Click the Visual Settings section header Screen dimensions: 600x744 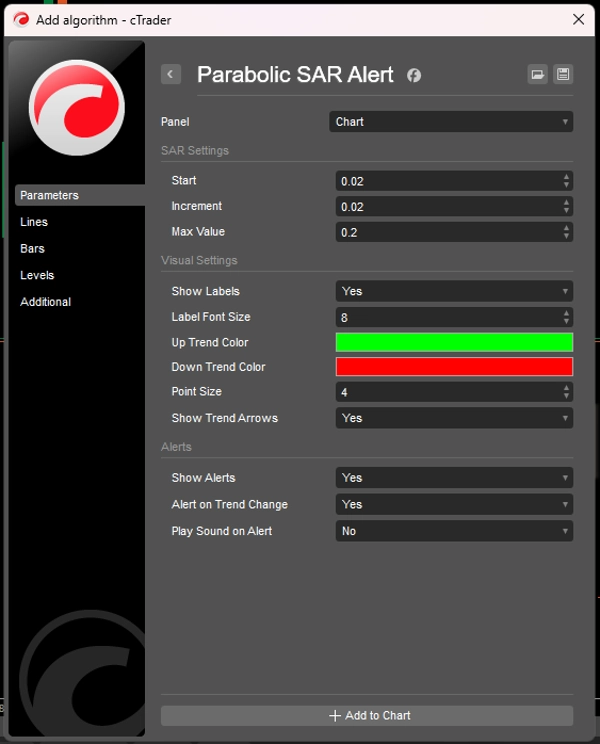pyautogui.click(x=199, y=260)
